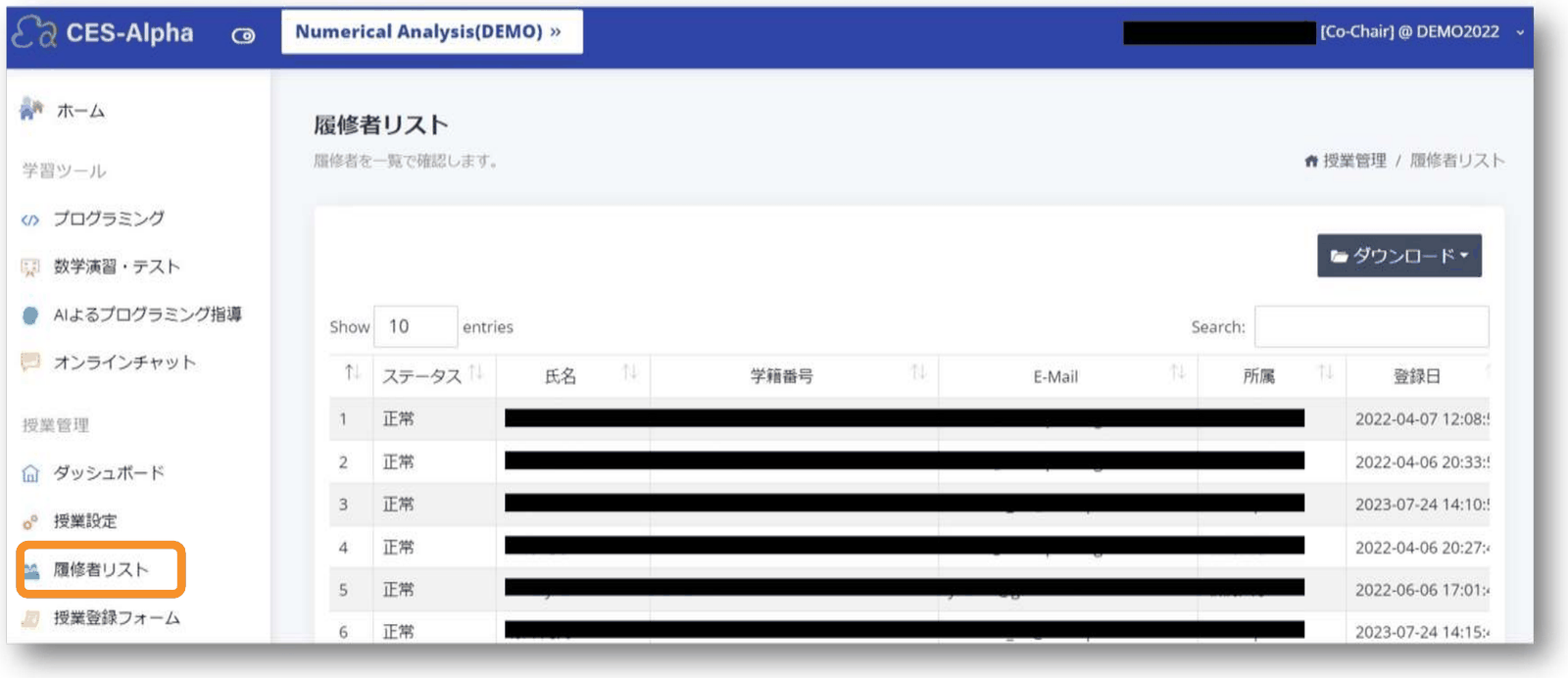
Task: Click date 2023-07-24 14:10 cell
Action: 1422,505
